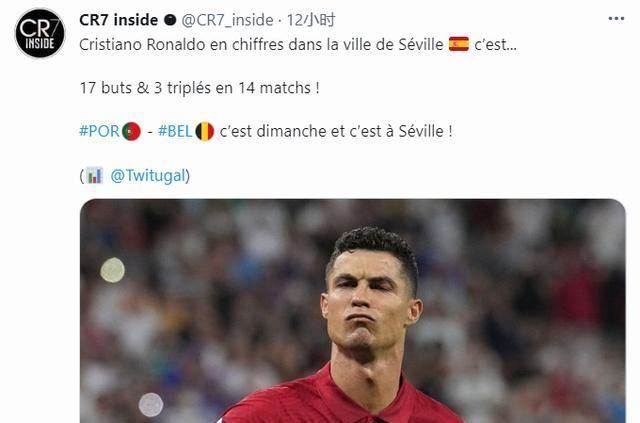The image size is (640, 423).
Task: Click the verified badge beside CR7 inside
Action: tap(170, 20)
